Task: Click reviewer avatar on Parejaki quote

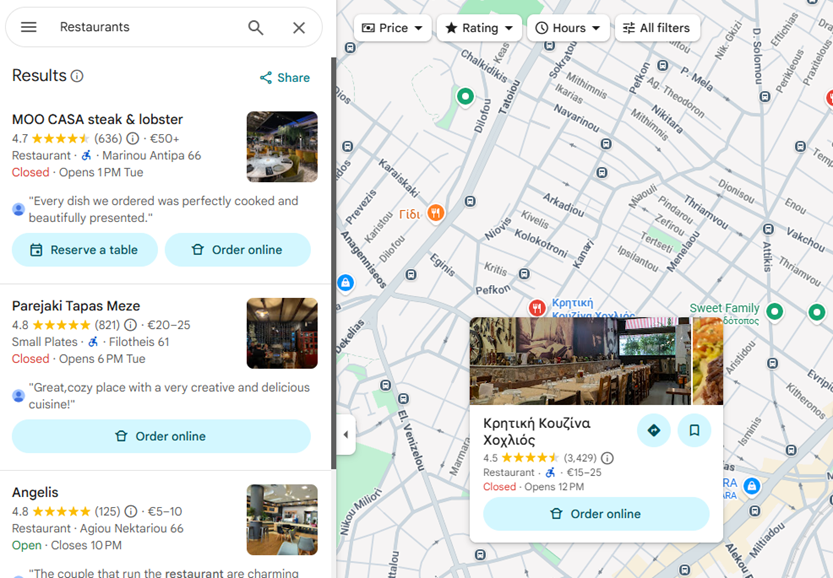Action: [x=19, y=396]
